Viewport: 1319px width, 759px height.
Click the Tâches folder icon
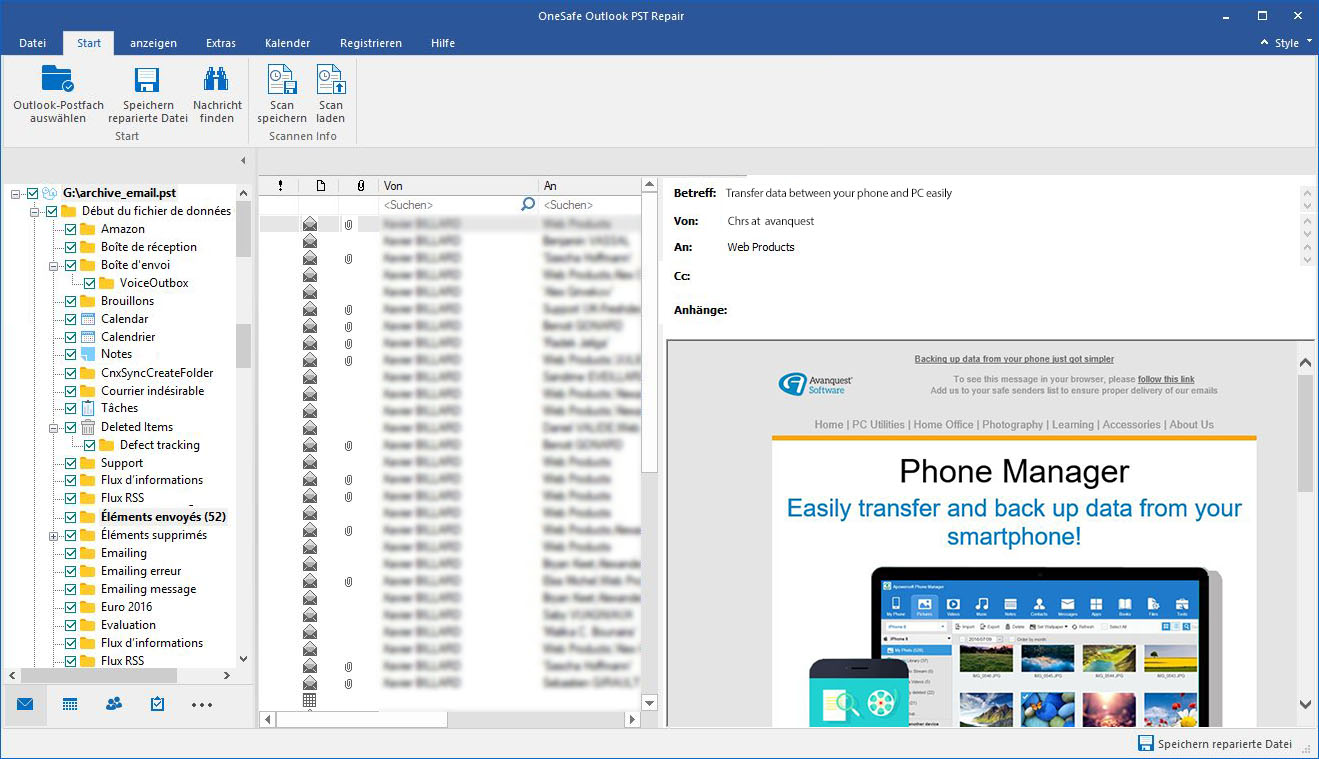pos(88,408)
